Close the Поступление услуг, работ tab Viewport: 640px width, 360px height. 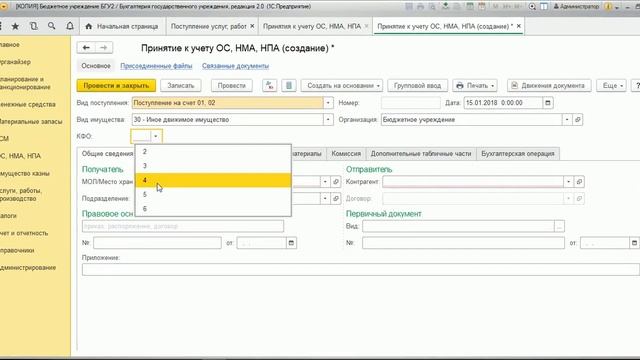pos(252,26)
